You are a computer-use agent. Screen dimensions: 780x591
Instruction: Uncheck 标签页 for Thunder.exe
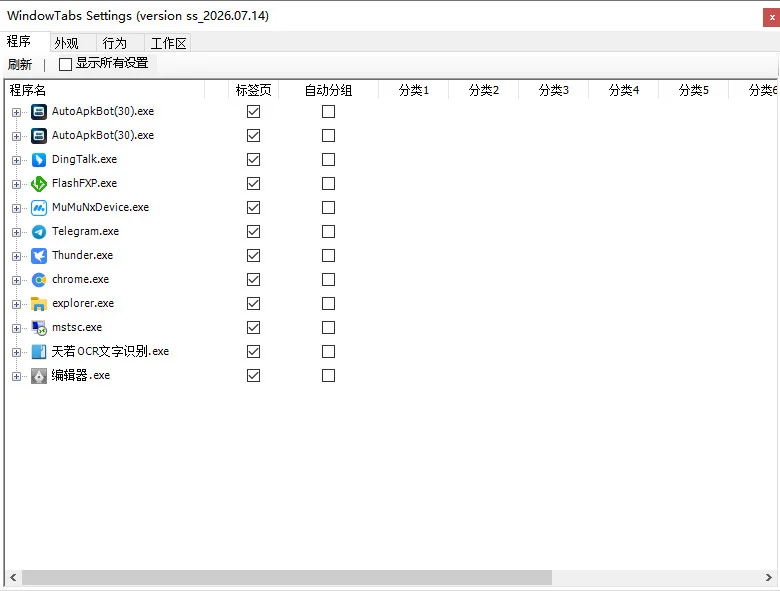point(253,256)
